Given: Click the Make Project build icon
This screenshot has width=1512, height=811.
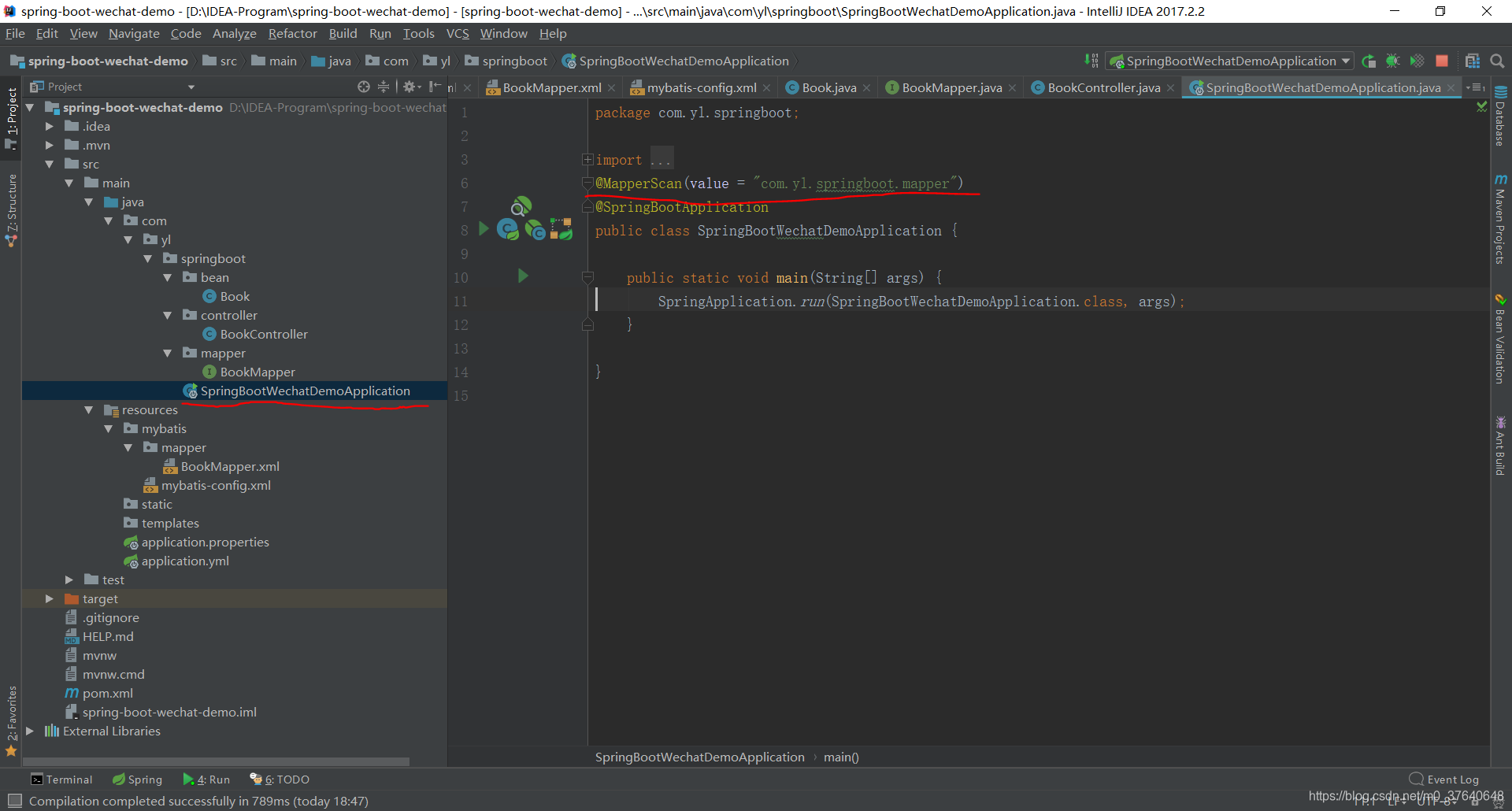Looking at the screenshot, I should [x=1091, y=61].
